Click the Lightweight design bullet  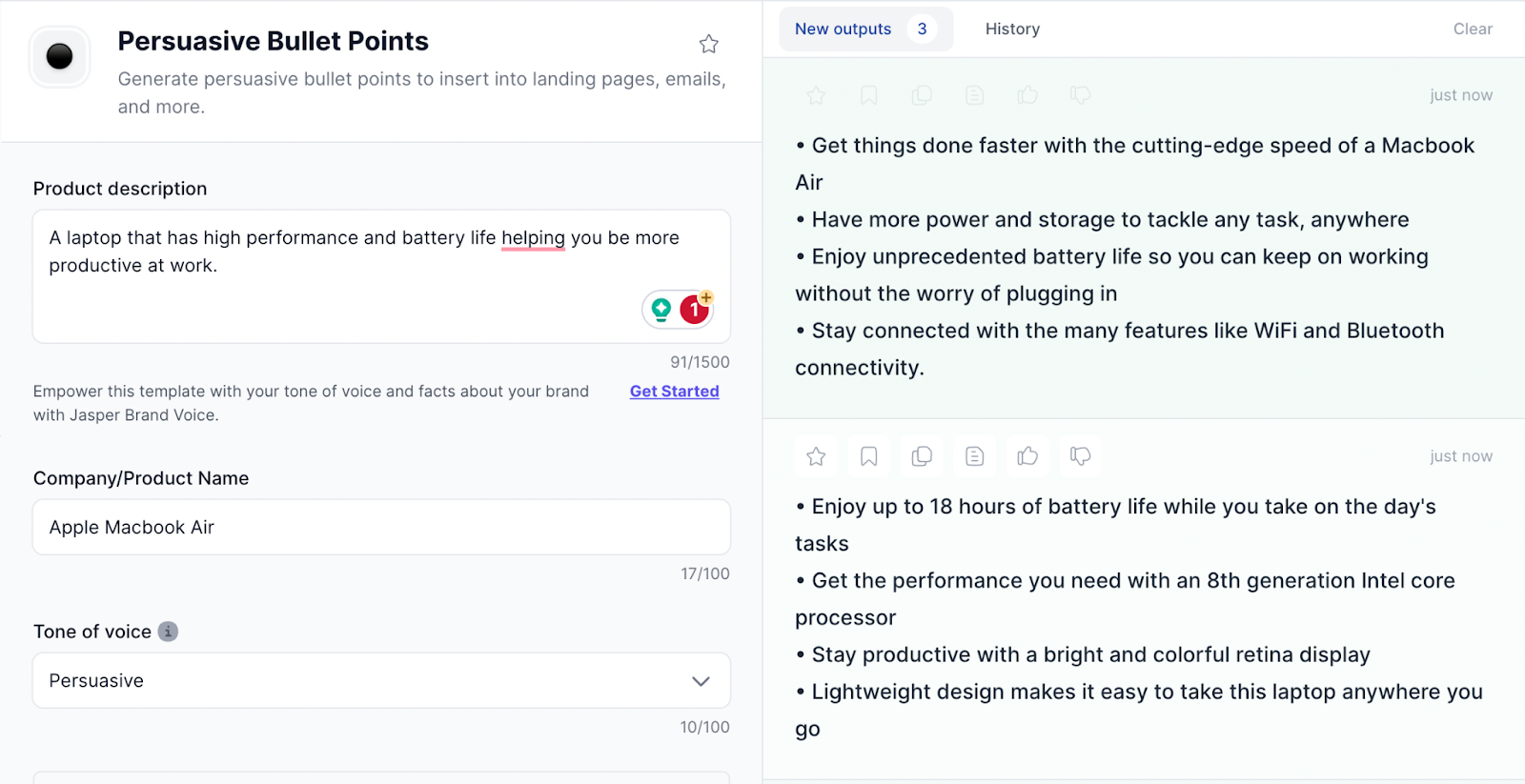point(1139,710)
